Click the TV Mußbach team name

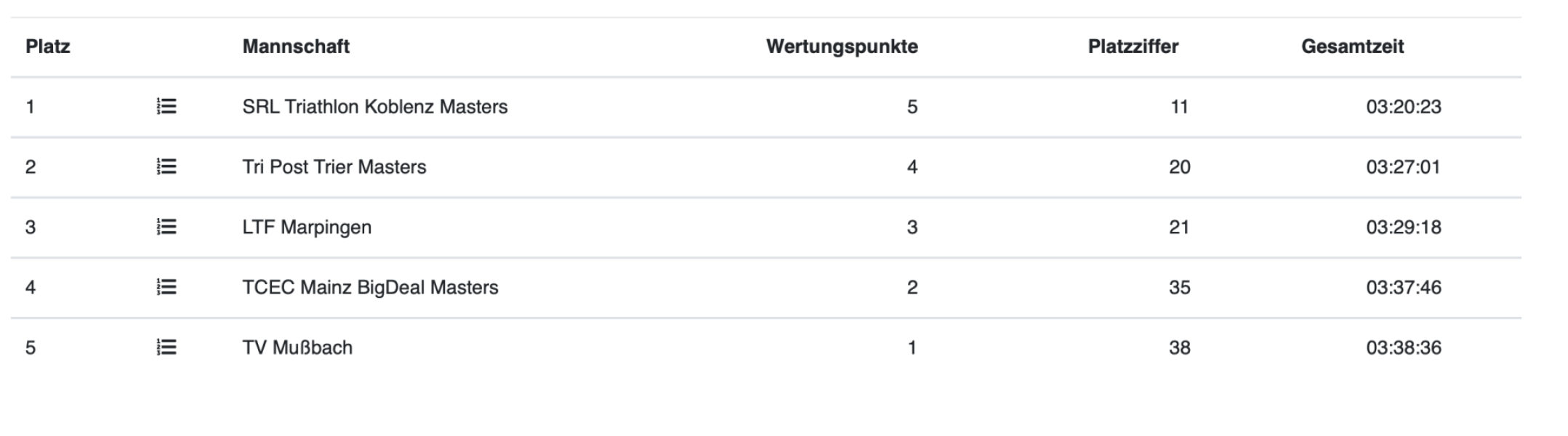(297, 348)
